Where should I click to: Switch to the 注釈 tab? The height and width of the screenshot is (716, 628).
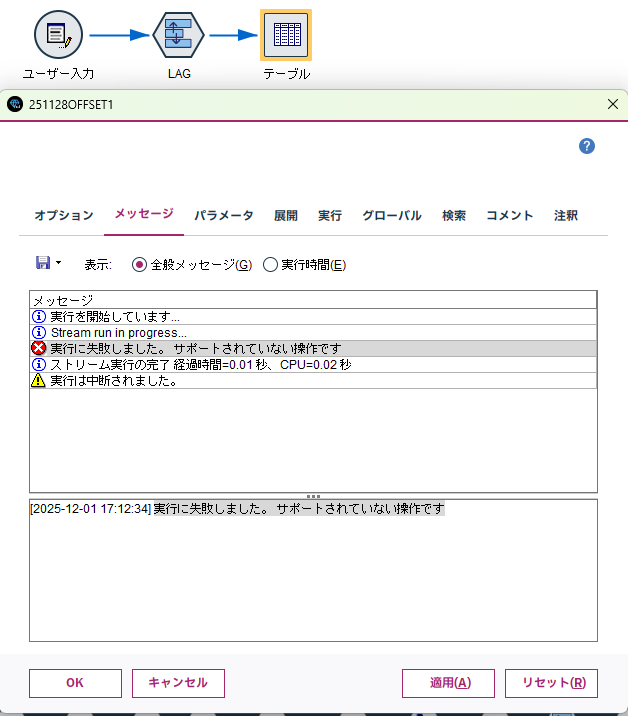click(566, 215)
